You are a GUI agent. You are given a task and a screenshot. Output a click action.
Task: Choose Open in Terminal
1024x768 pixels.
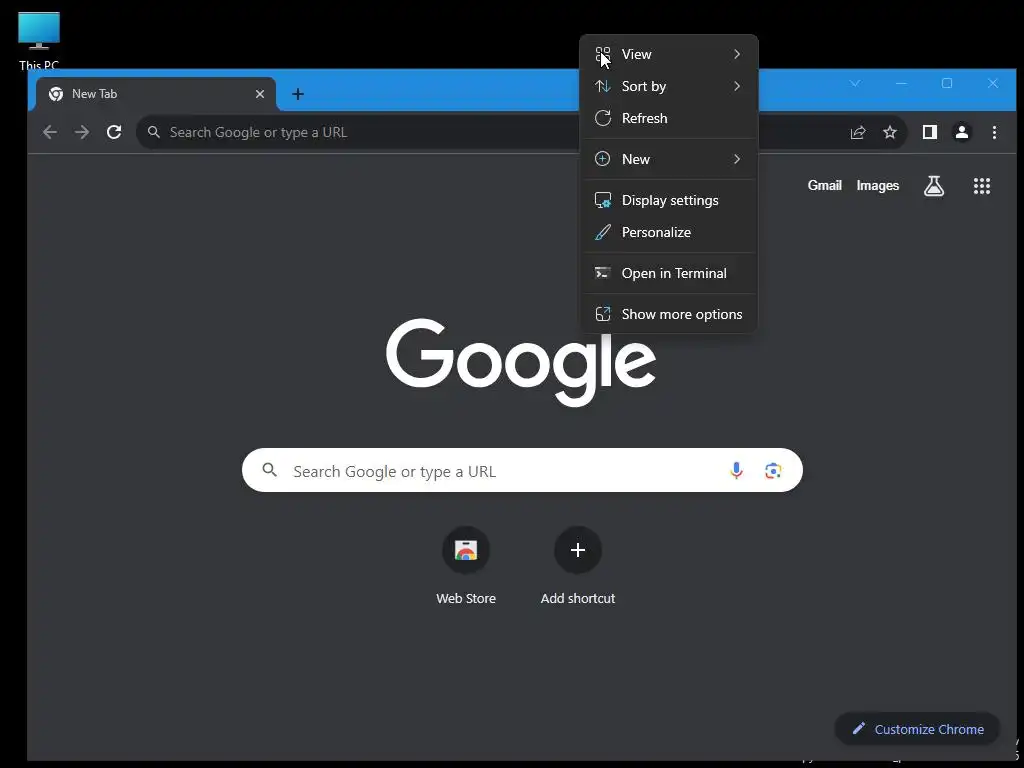(x=669, y=274)
